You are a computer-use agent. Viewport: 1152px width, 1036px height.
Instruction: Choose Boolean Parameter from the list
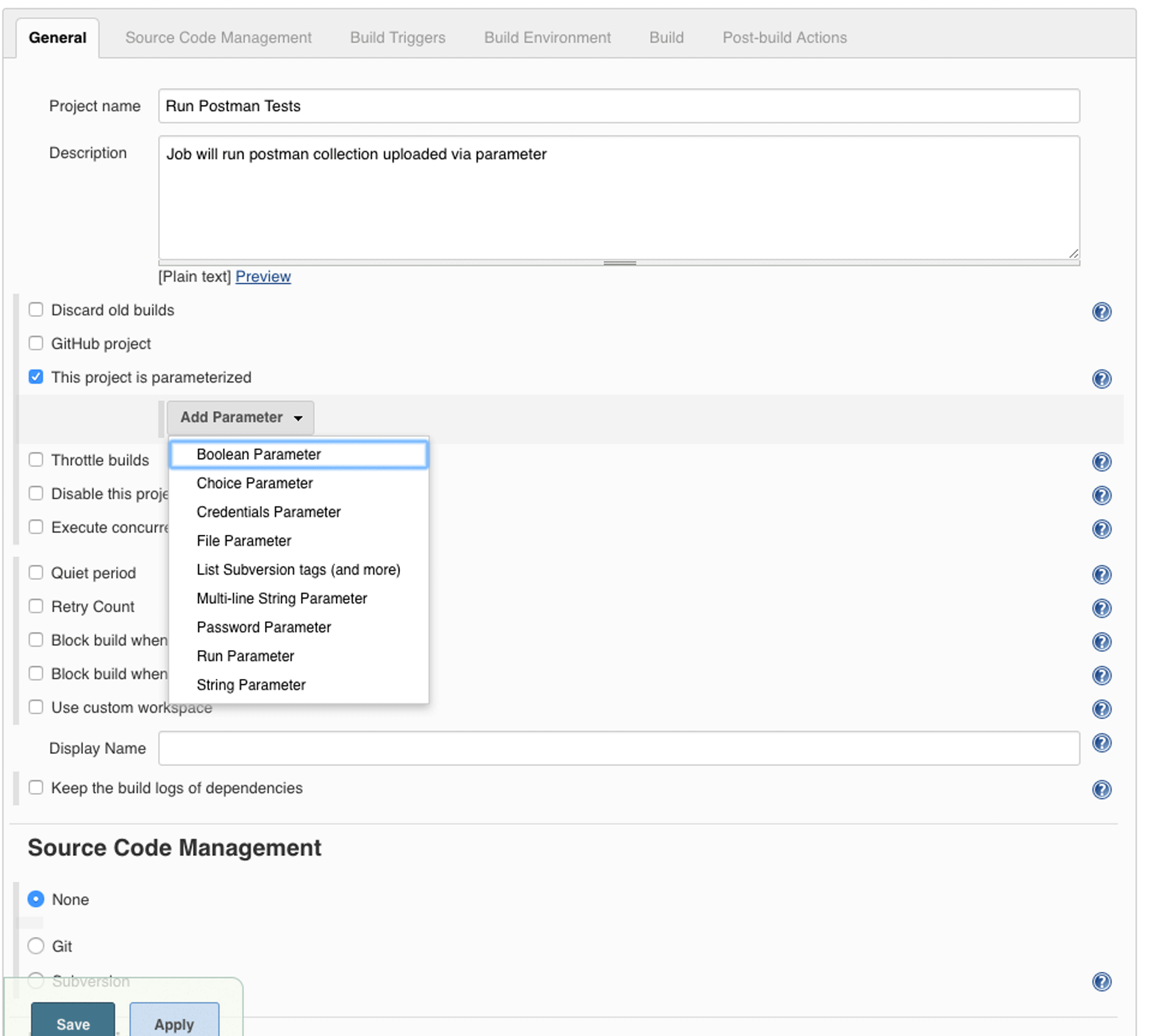click(299, 455)
